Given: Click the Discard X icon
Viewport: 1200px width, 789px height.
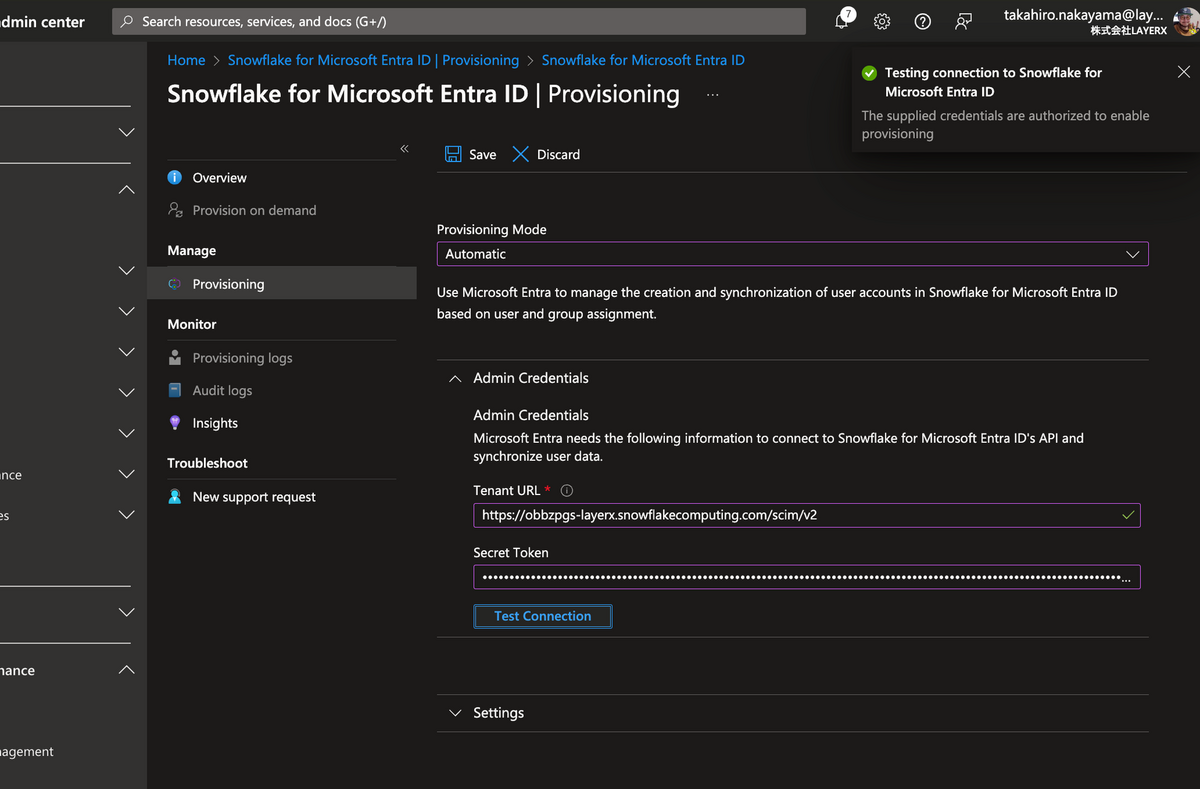Looking at the screenshot, I should point(521,154).
